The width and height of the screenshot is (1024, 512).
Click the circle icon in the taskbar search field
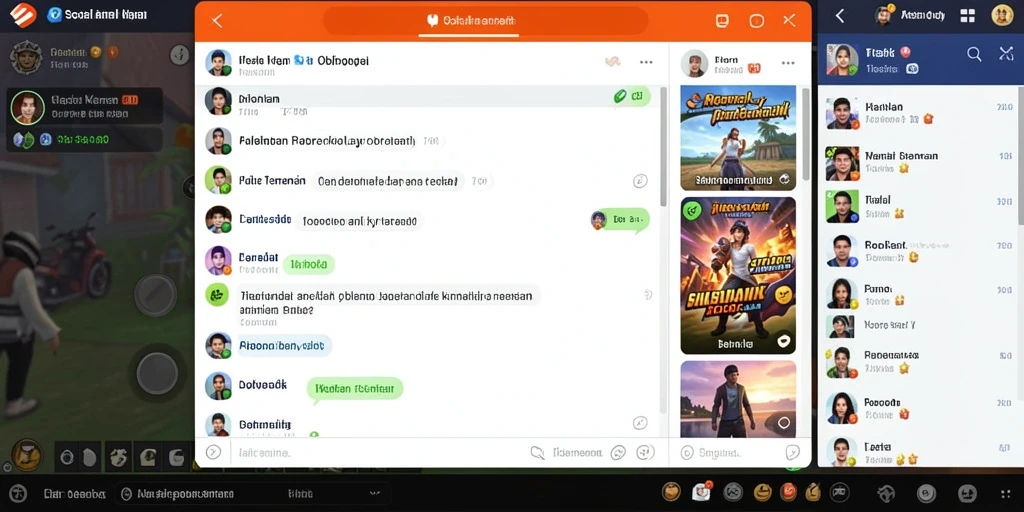(127, 494)
